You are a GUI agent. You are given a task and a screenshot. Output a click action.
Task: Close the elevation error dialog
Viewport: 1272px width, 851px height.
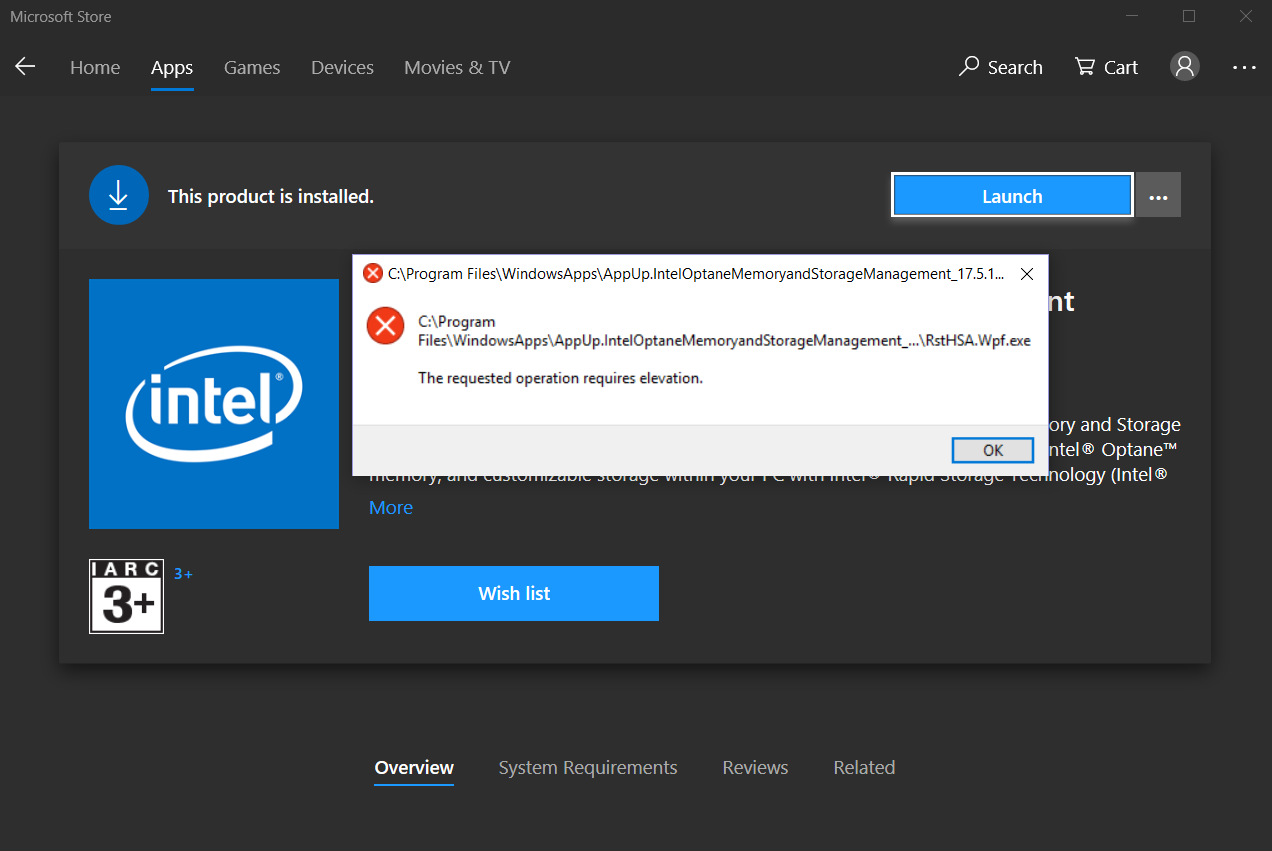click(x=1026, y=273)
